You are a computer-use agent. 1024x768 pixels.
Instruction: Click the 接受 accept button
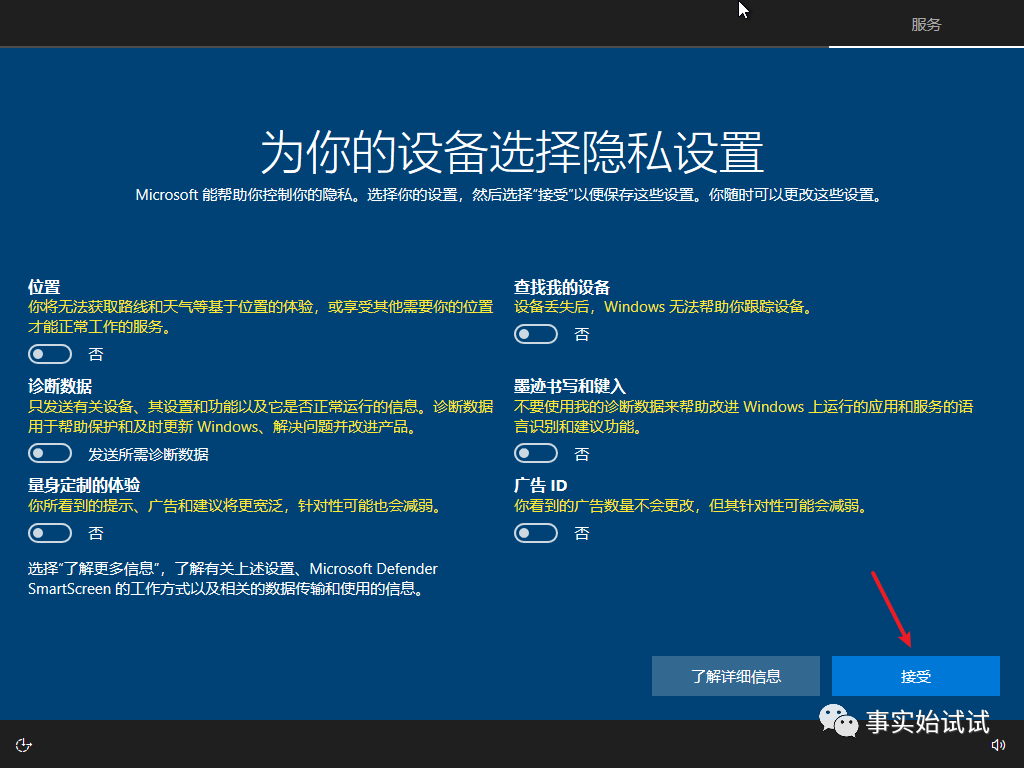click(916, 676)
